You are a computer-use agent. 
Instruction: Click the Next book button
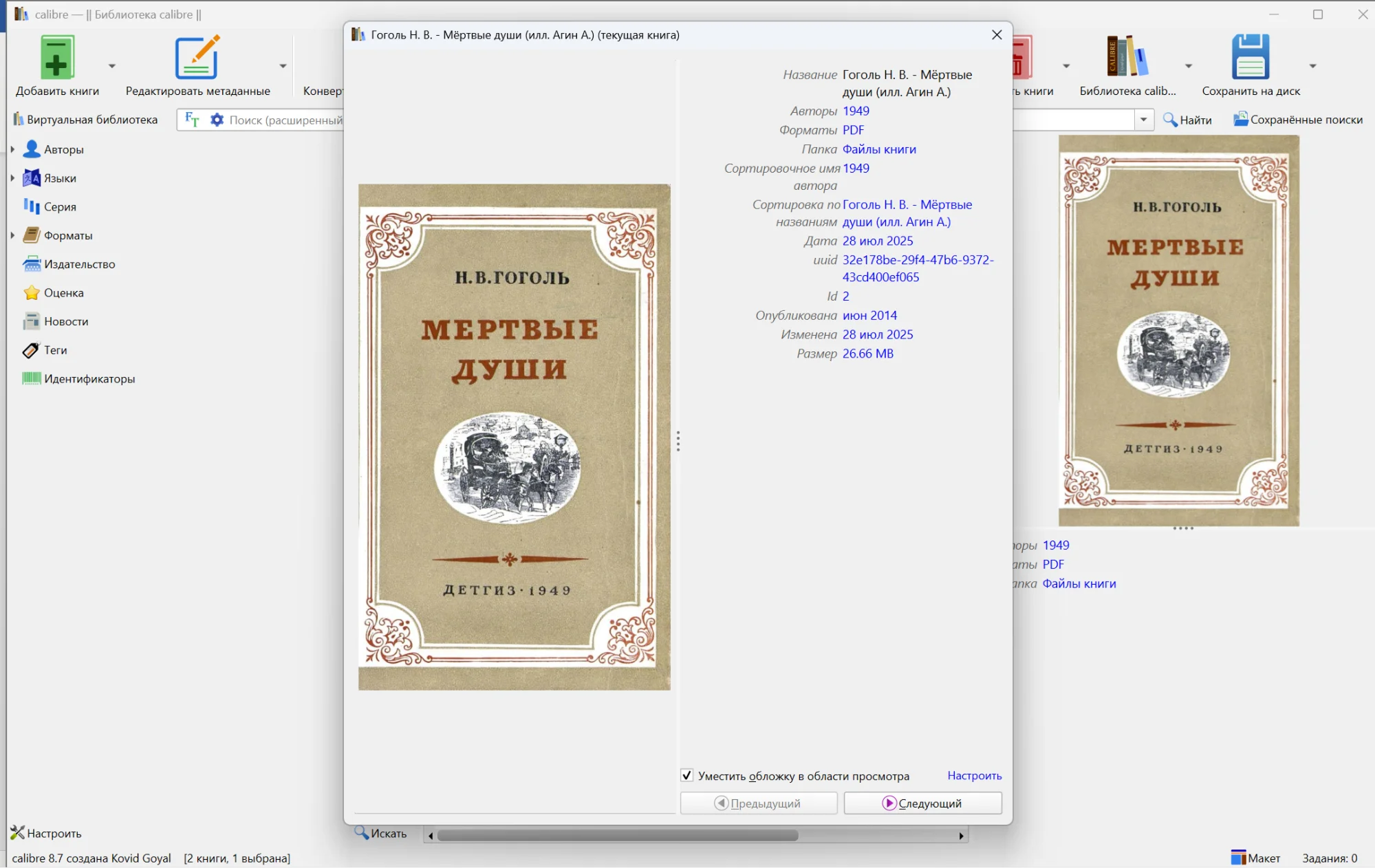(922, 803)
